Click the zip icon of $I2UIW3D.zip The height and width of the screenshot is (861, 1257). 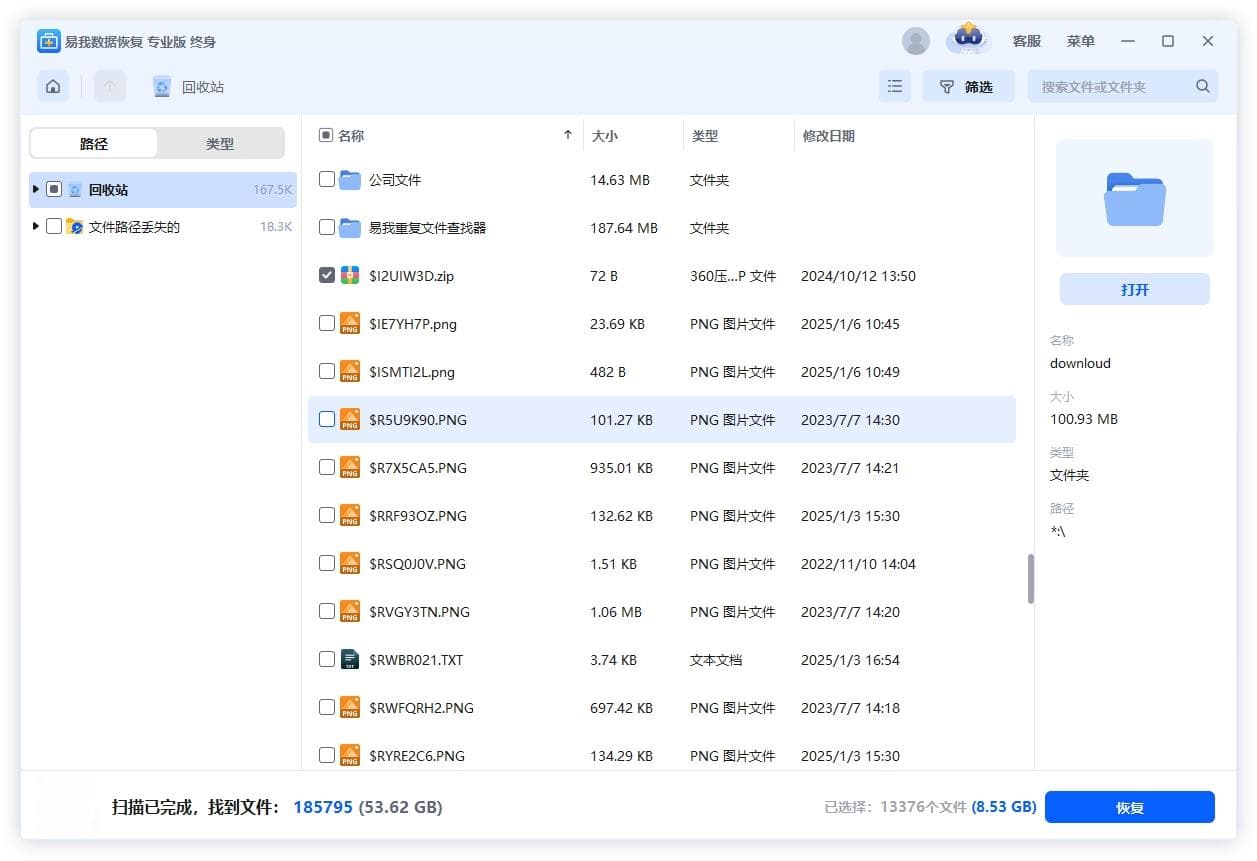click(x=350, y=275)
